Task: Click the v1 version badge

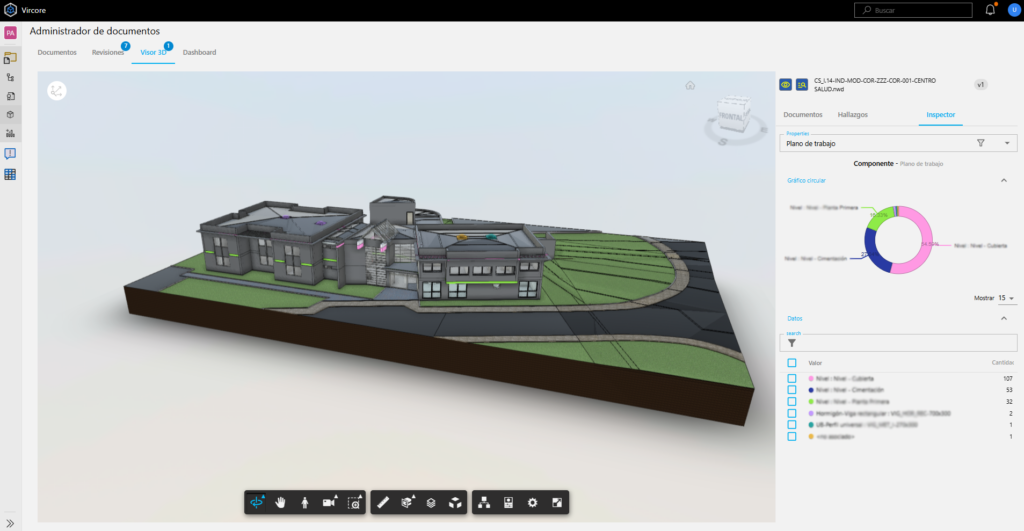Action: [x=981, y=85]
